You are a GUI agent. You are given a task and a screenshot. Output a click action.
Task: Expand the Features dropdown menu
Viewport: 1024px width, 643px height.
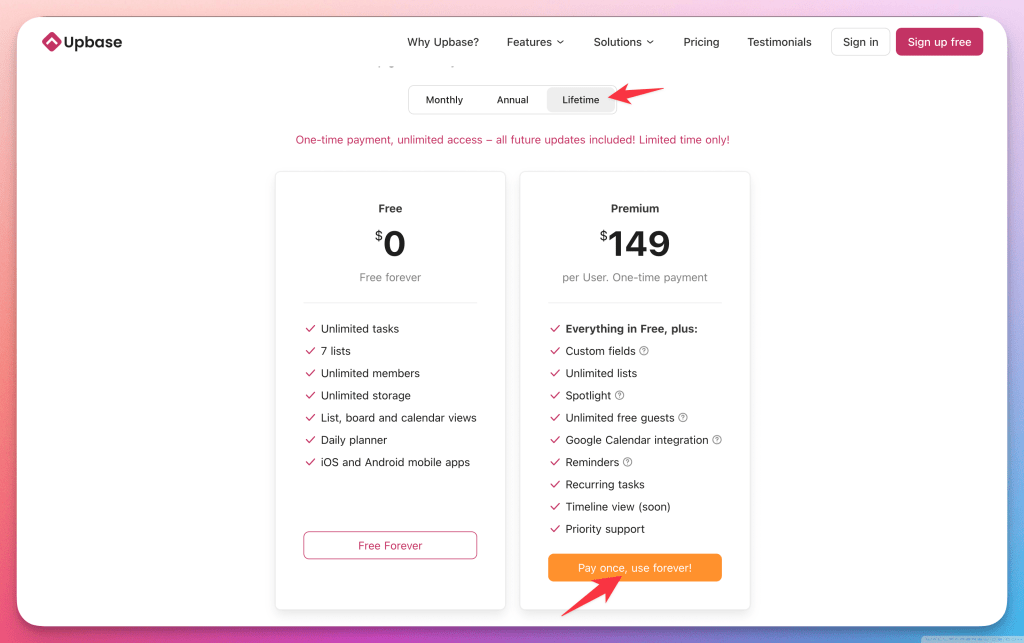[x=535, y=42]
